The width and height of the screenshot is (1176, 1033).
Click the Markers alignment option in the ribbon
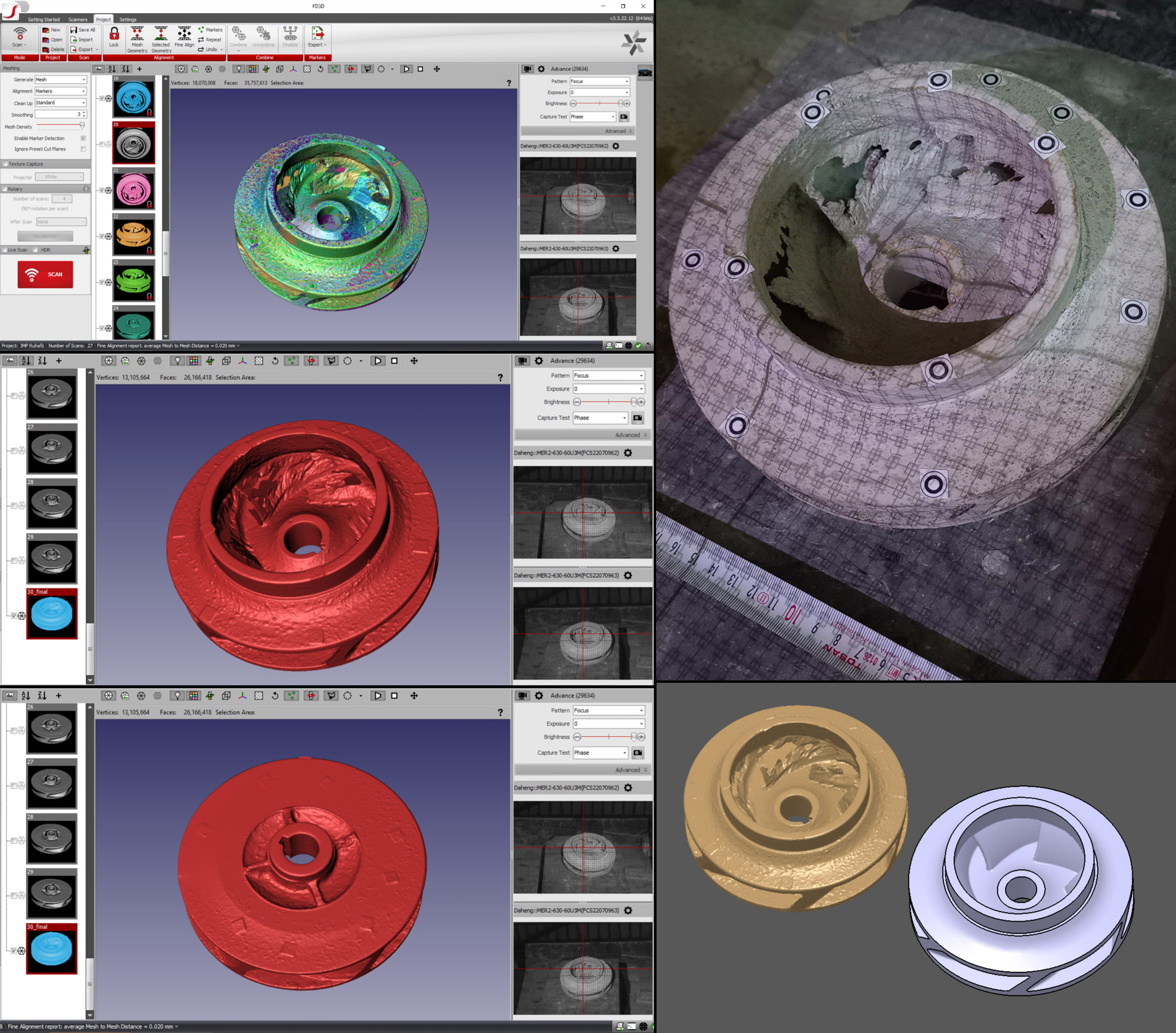coord(210,29)
